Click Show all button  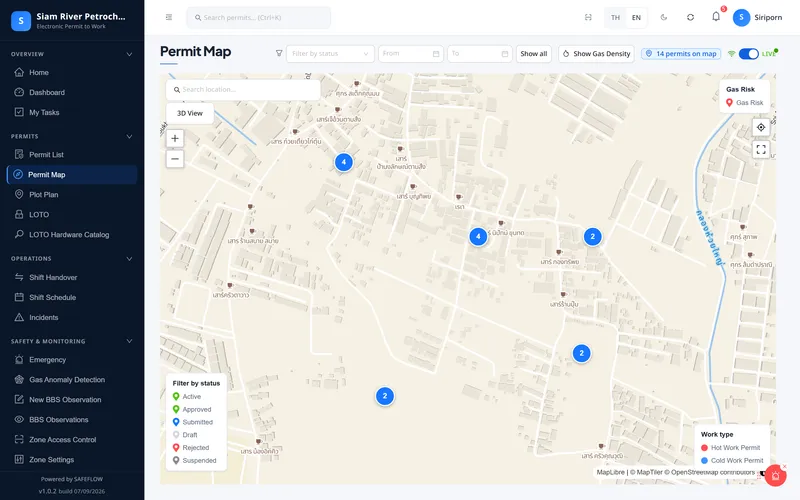coord(534,54)
